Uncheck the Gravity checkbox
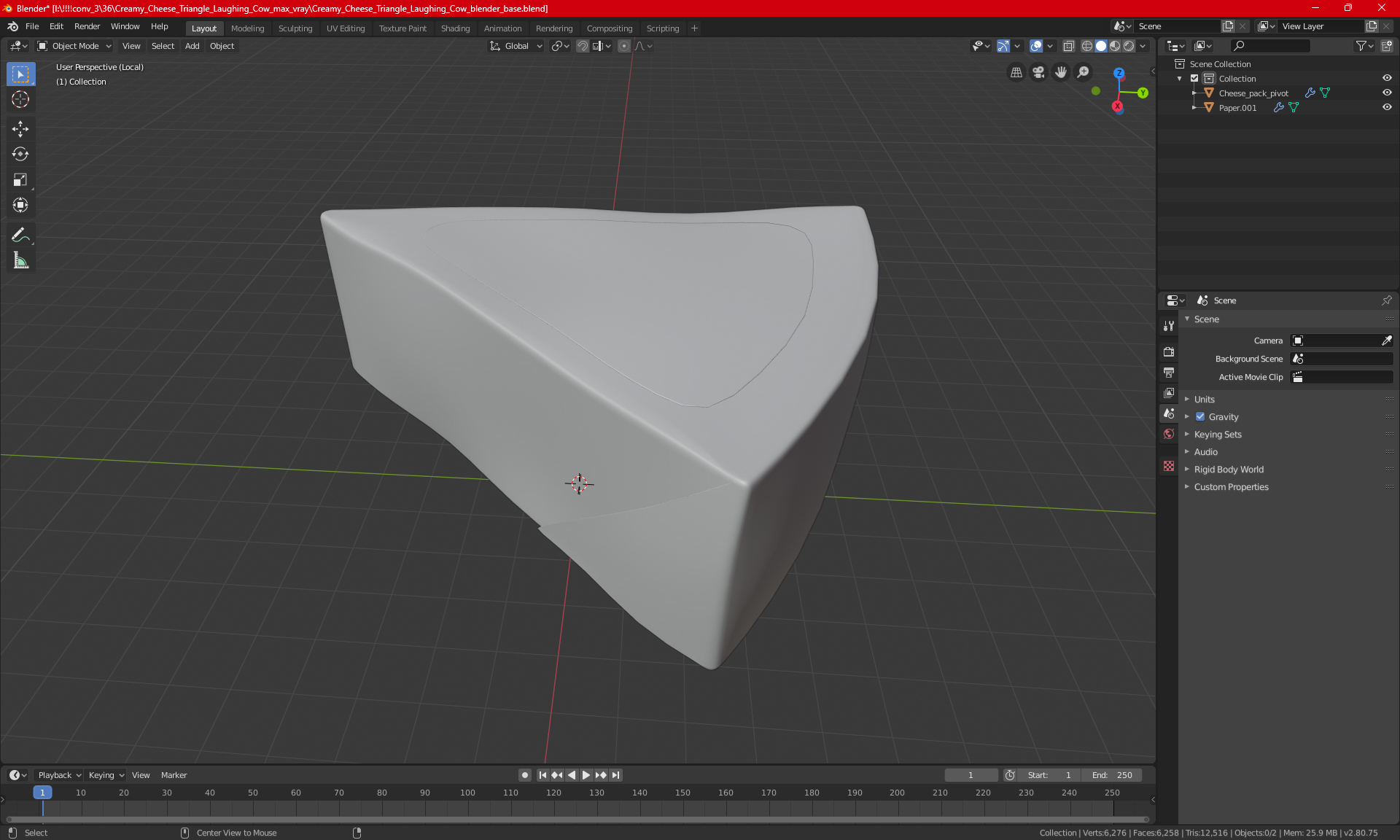The image size is (1400, 840). coord(1200,417)
